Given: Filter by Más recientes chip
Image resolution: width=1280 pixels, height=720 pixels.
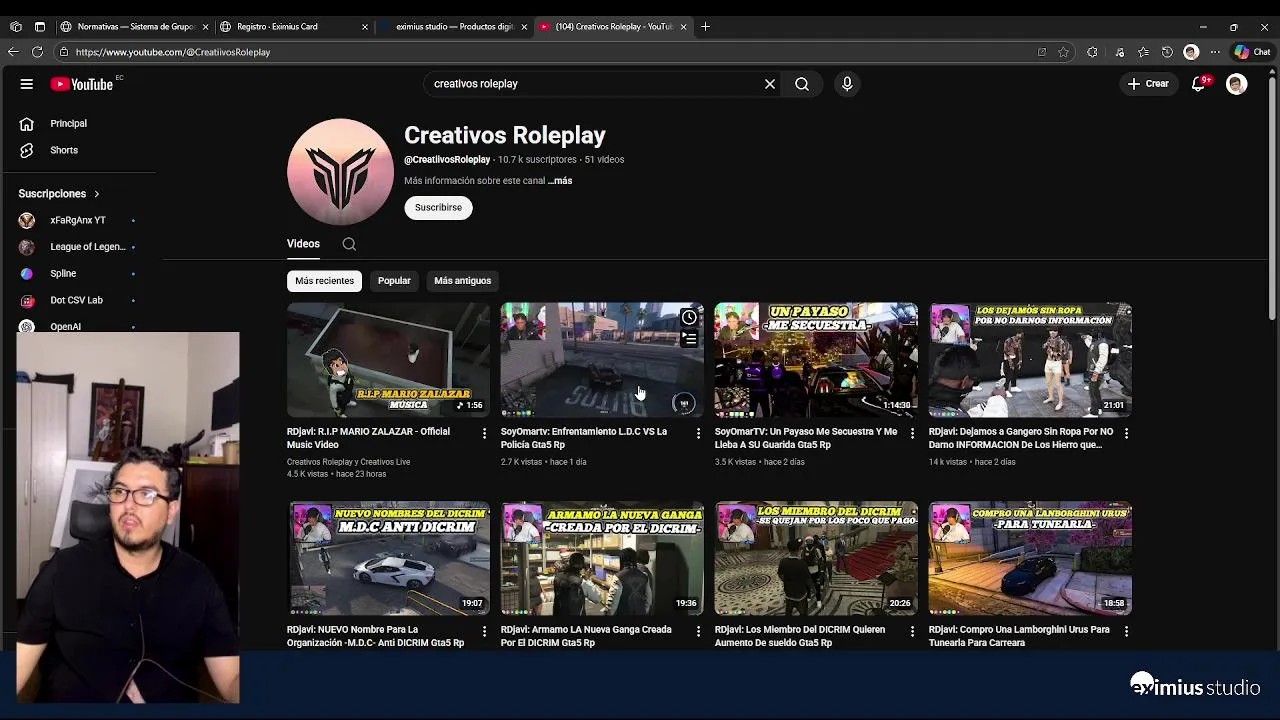Looking at the screenshot, I should click(x=324, y=281).
